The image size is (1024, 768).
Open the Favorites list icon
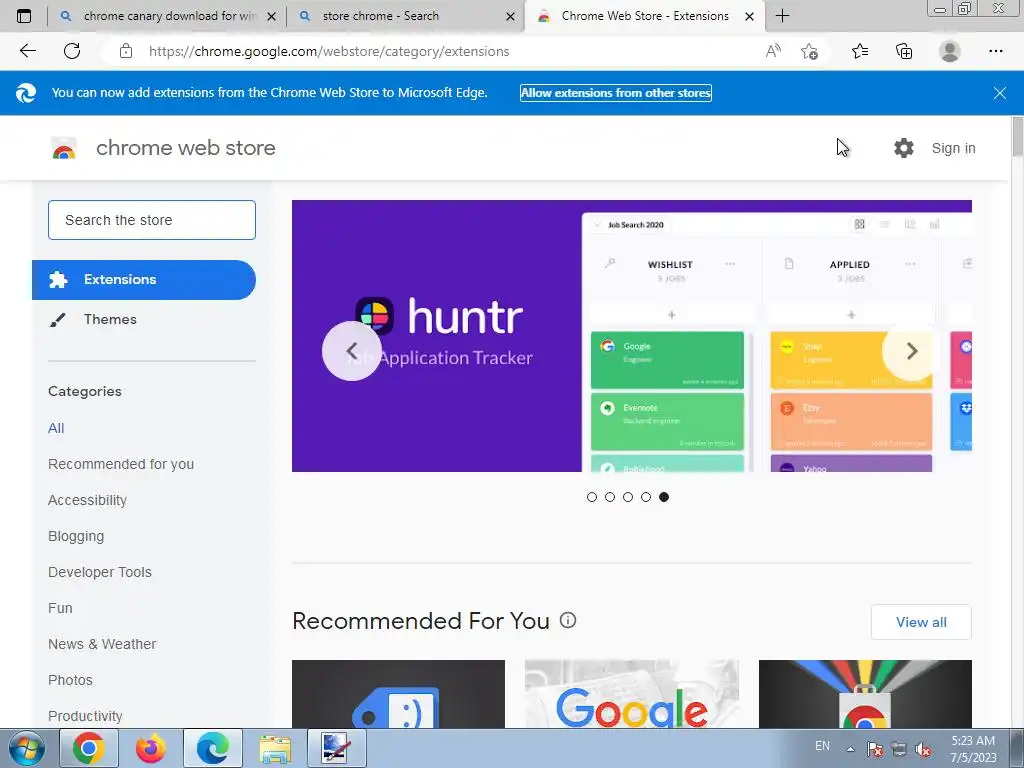[x=860, y=51]
